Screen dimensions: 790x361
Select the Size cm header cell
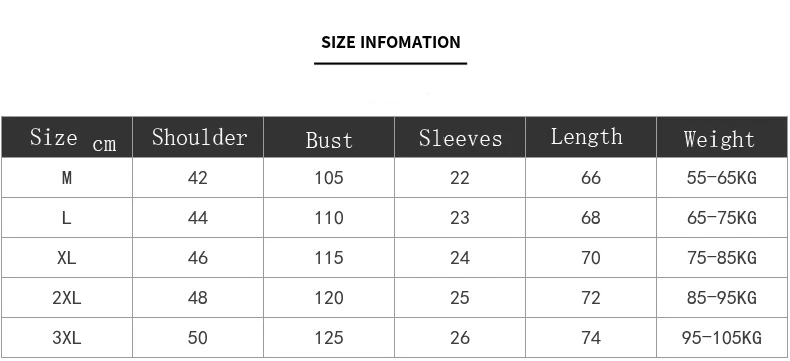point(67,137)
